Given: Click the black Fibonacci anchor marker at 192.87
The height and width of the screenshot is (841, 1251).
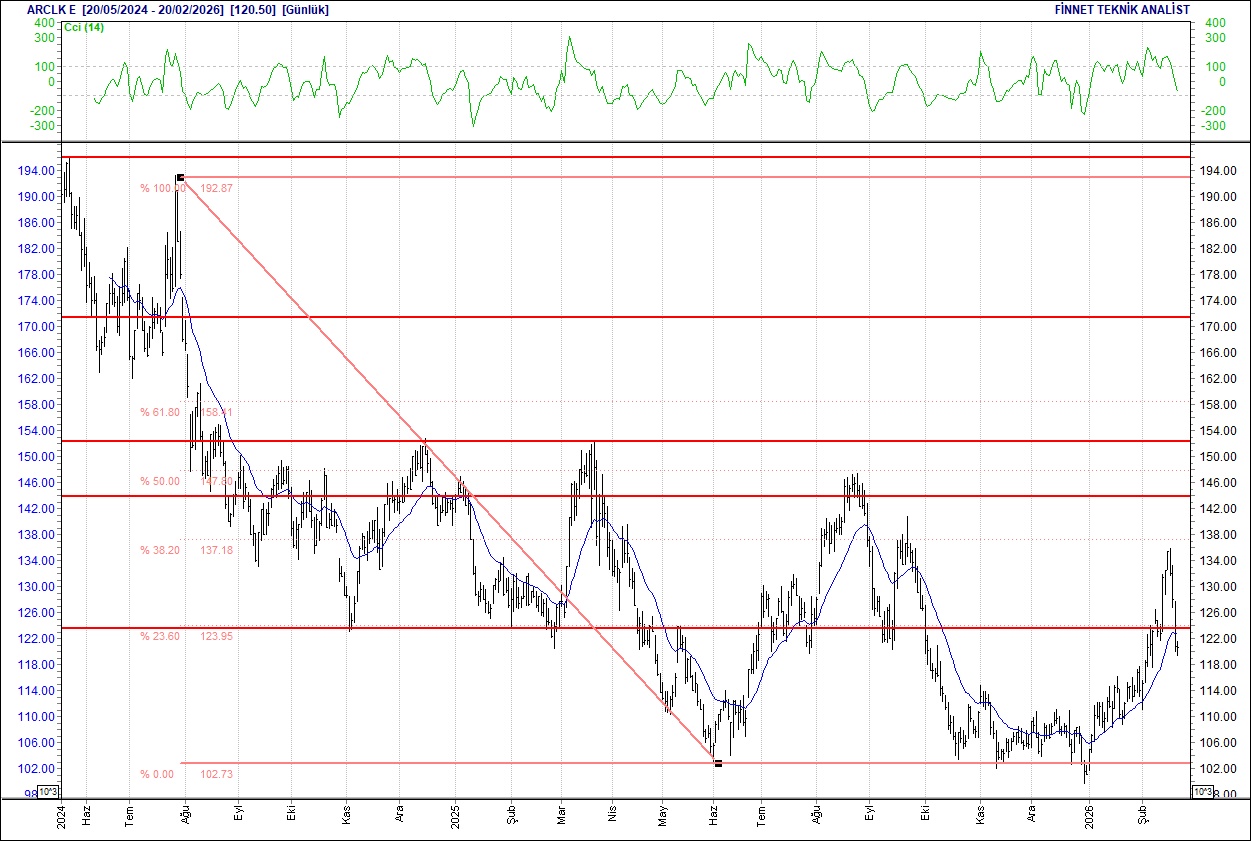Looking at the screenshot, I should (180, 176).
